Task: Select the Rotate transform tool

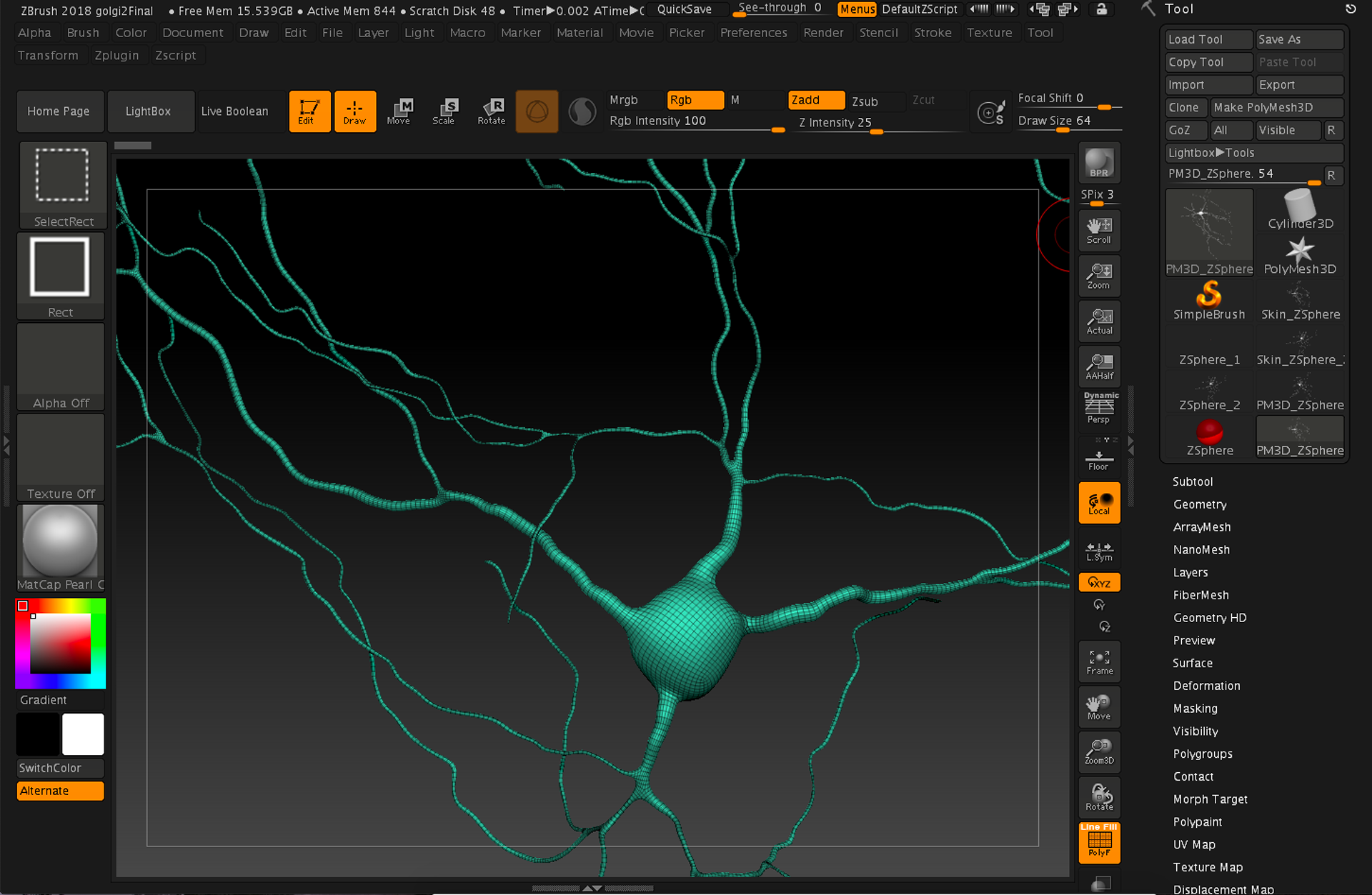Action: click(x=492, y=111)
